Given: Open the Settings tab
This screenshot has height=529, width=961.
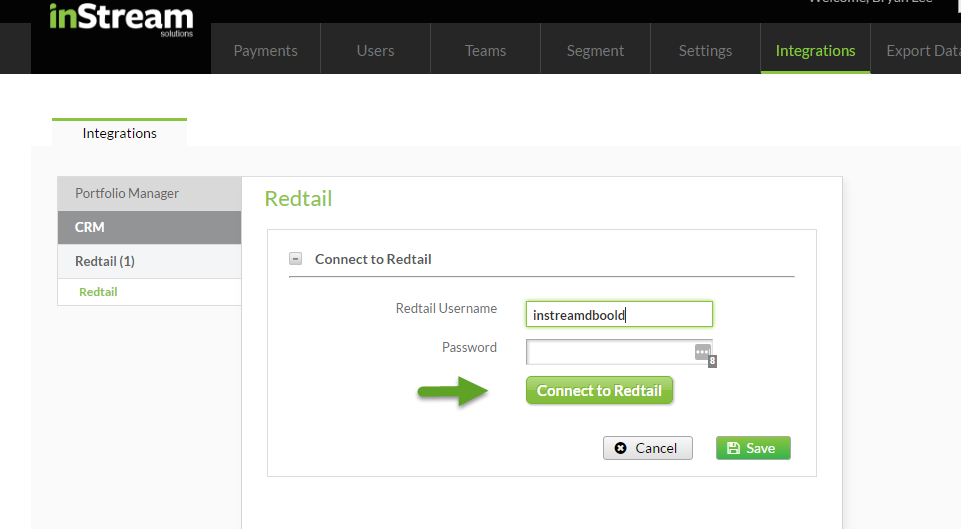Looking at the screenshot, I should pos(705,50).
